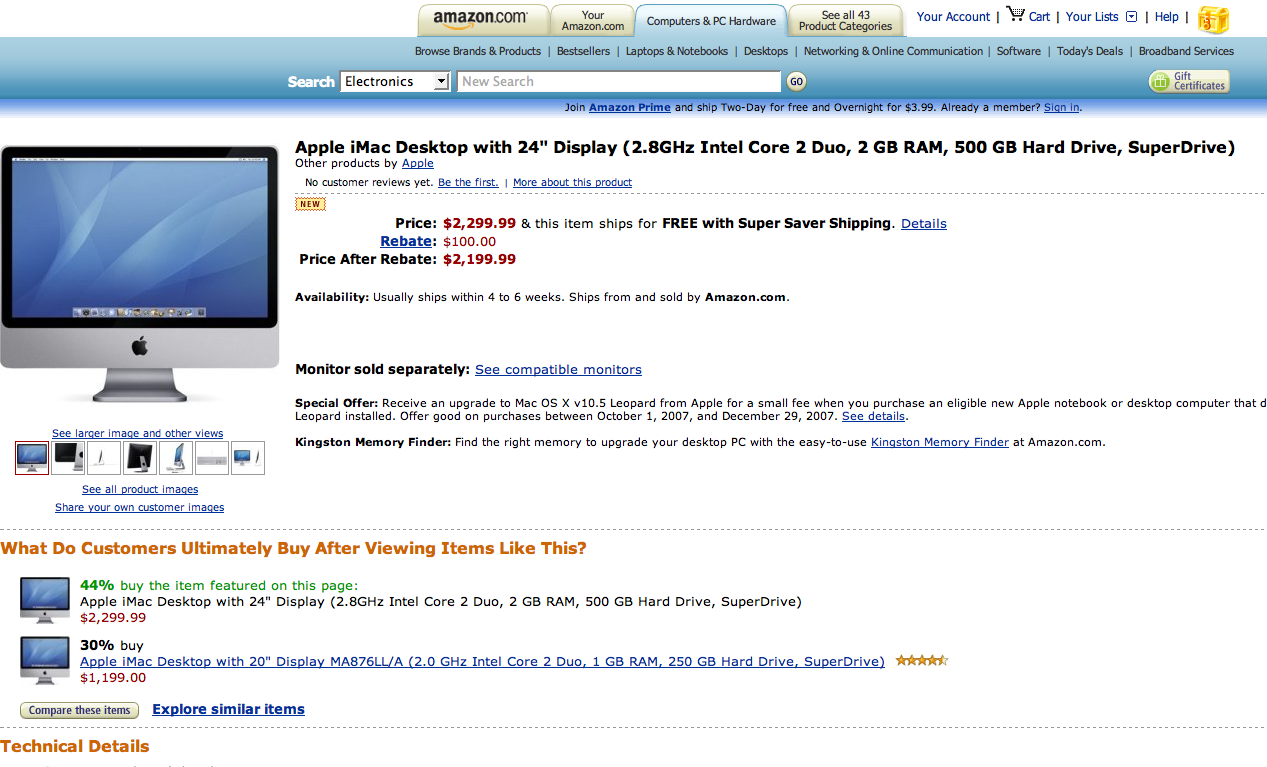
Task: Select the thin side-profile iMac thumbnail
Action: 104,458
